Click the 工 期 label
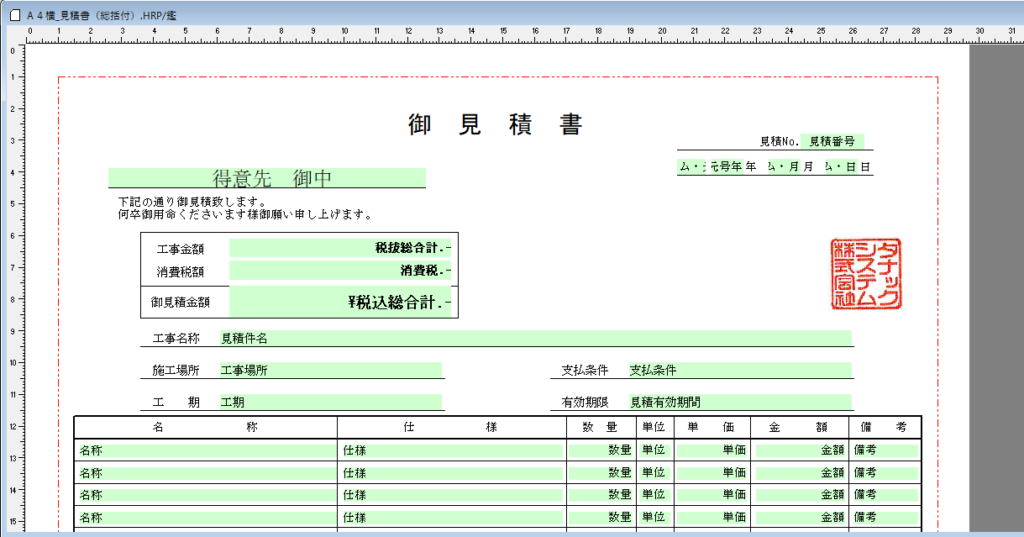1024x537 pixels. point(176,402)
